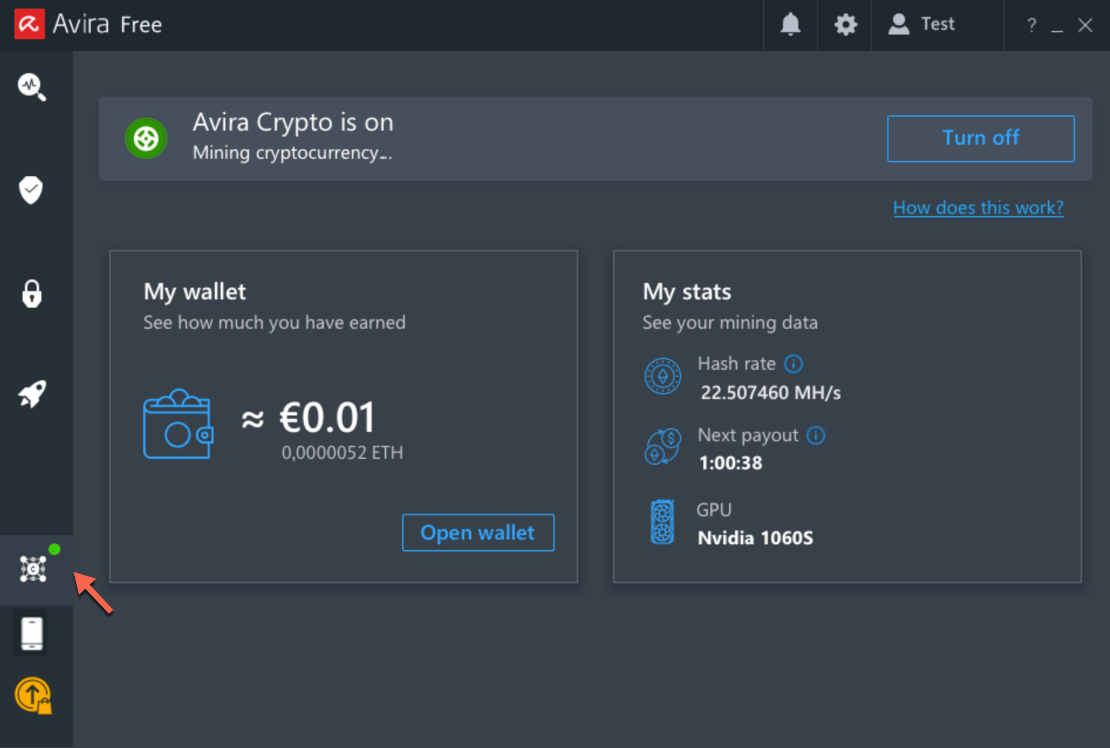Click the Avira Crypto green logo
1110x748 pixels.
146,138
